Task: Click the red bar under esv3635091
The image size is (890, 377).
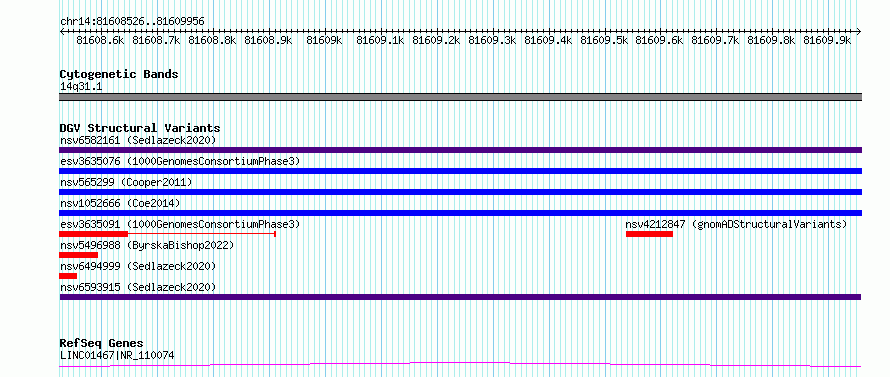Action: click(x=94, y=234)
